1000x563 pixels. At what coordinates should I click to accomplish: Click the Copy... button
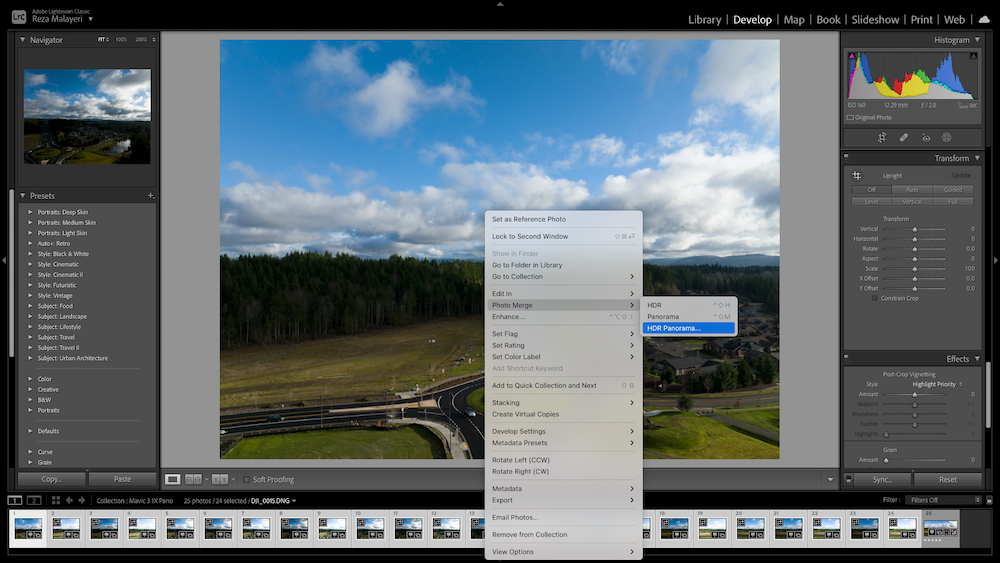tap(51, 479)
